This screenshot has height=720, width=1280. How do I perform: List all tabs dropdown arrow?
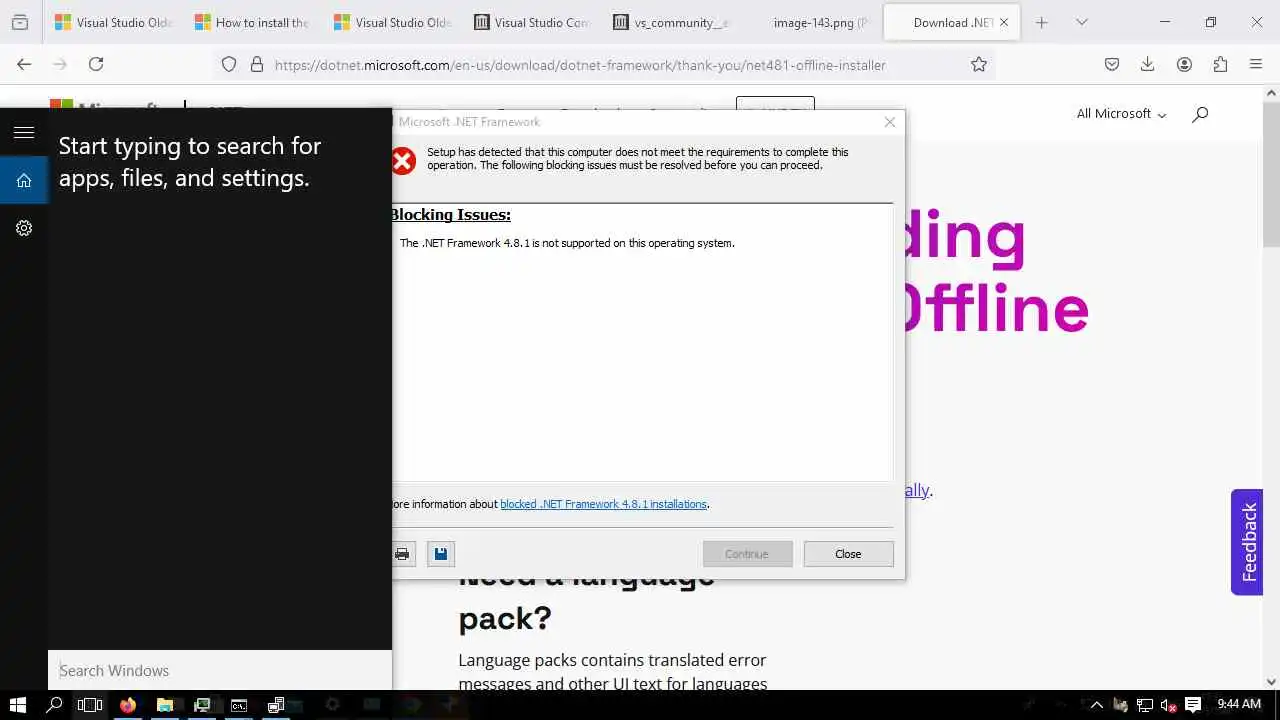[x=1081, y=22]
